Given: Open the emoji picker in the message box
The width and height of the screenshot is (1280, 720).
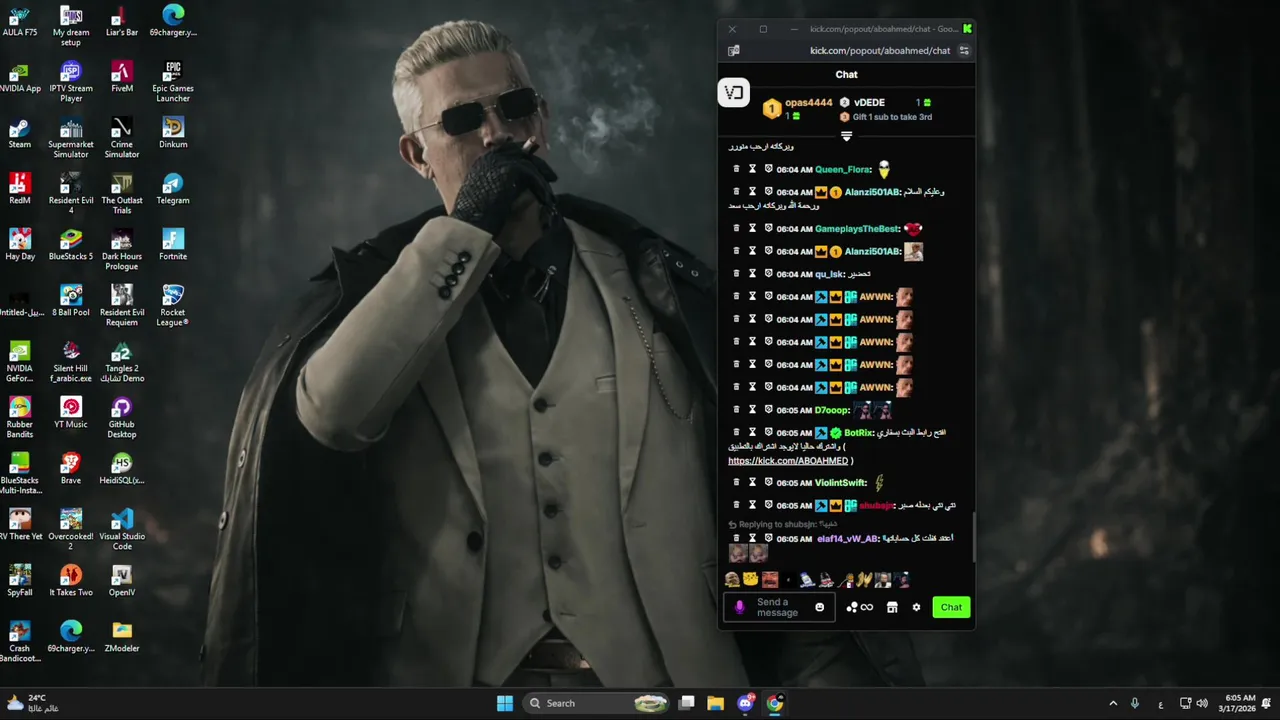Looking at the screenshot, I should (820, 607).
